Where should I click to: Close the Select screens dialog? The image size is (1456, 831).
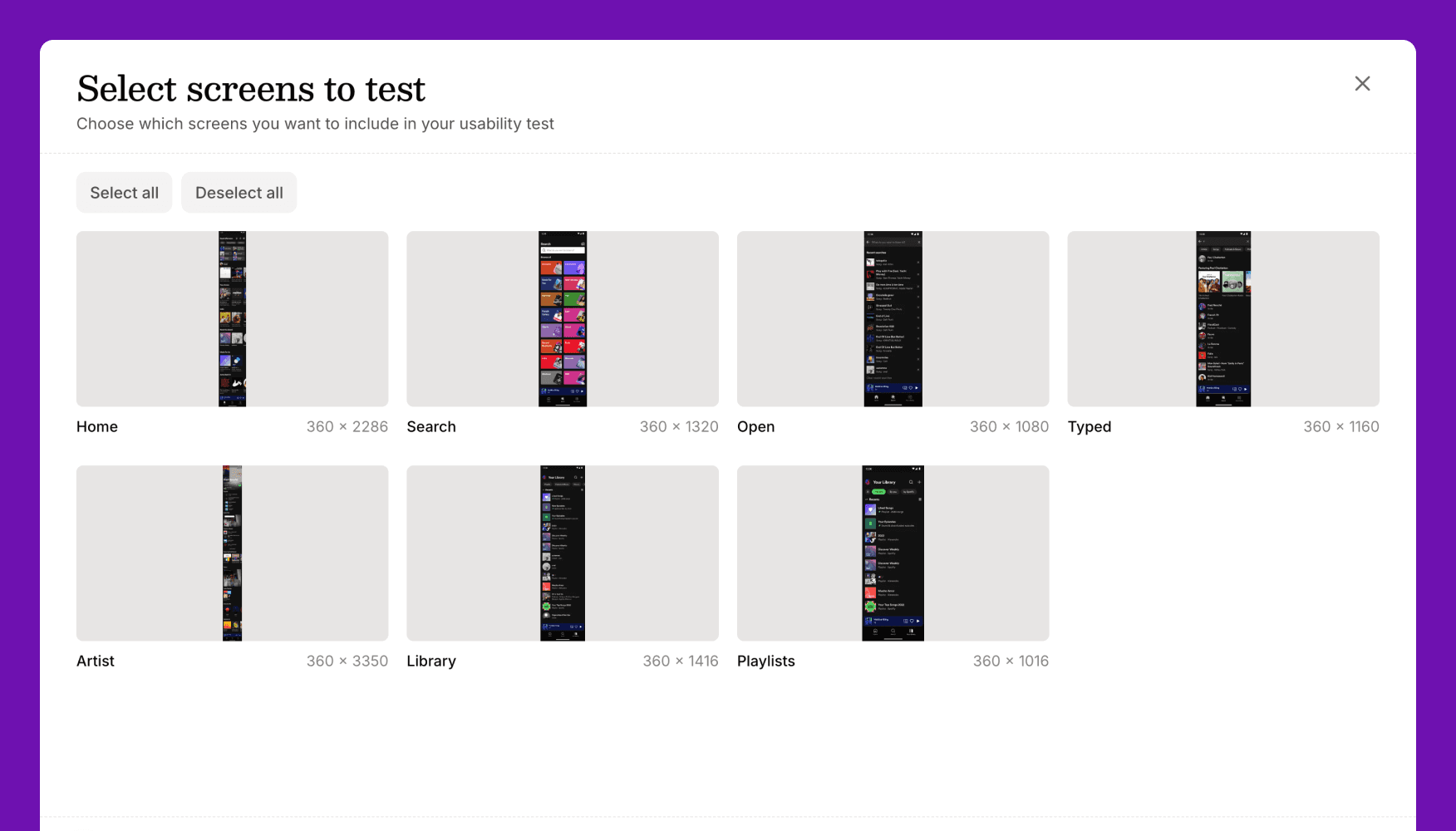pos(1362,83)
